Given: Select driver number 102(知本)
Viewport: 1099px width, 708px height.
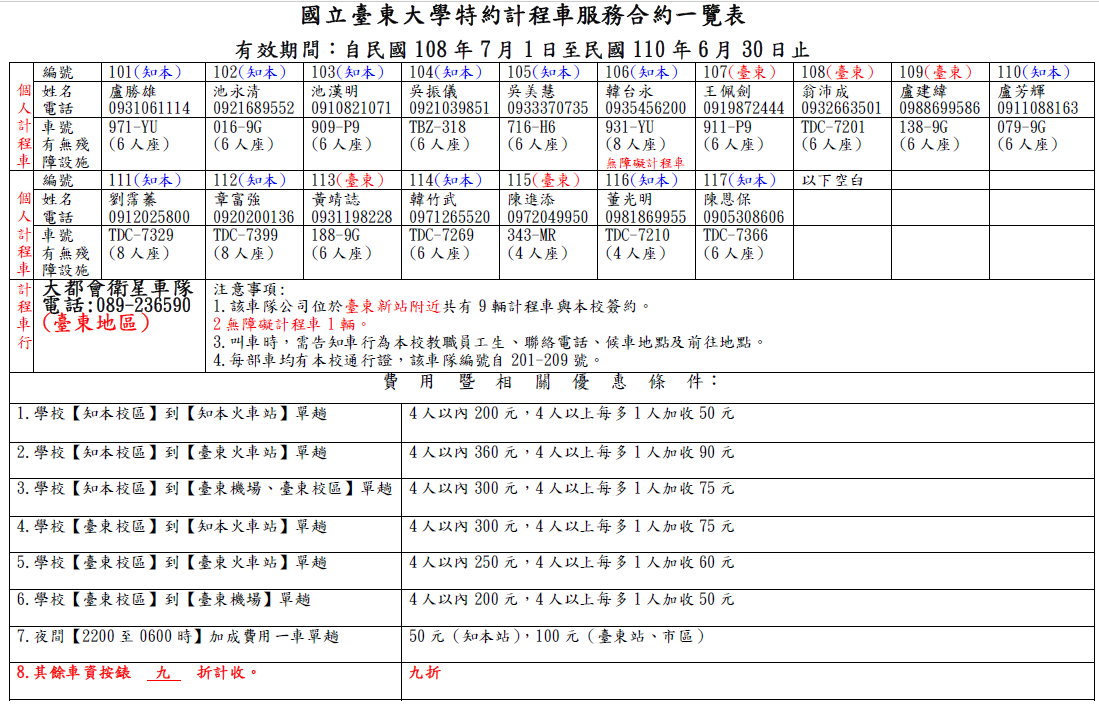Looking at the screenshot, I should pyautogui.click(x=250, y=72).
